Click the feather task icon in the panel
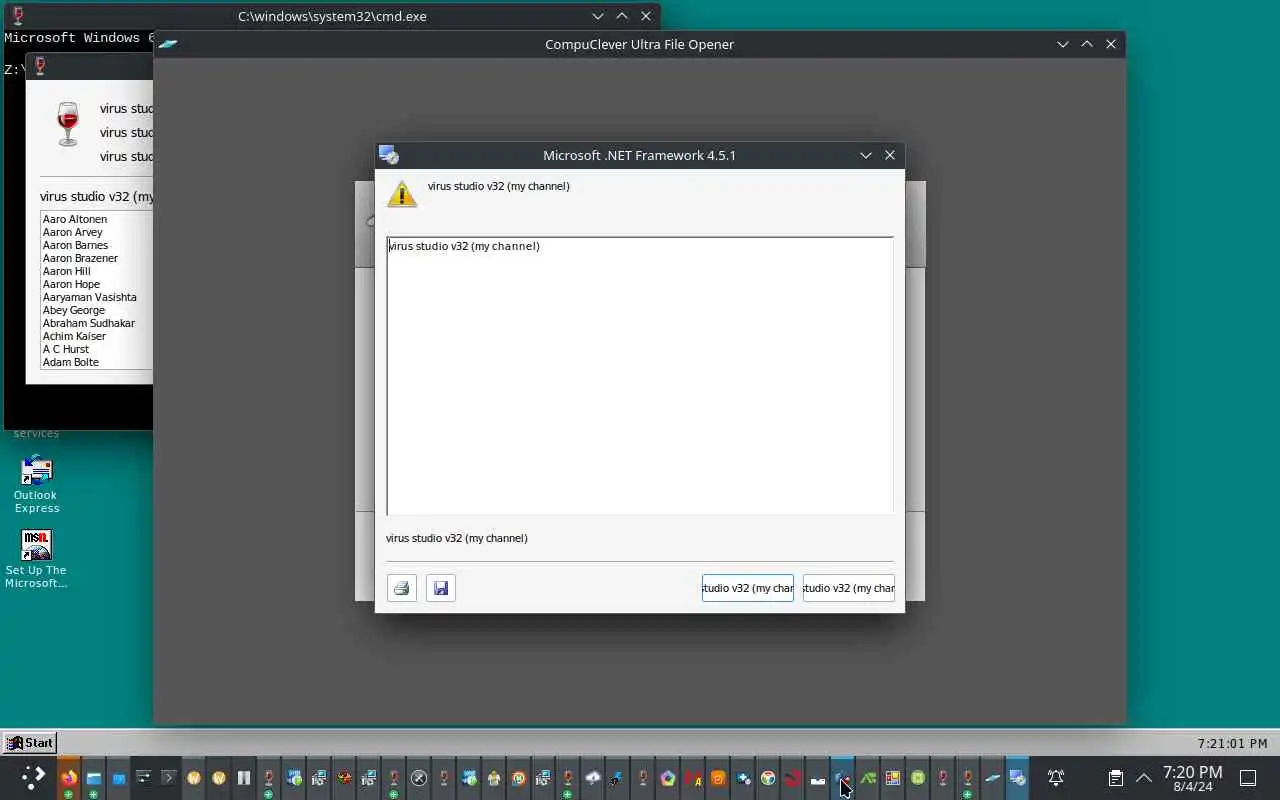Image resolution: width=1280 pixels, height=800 pixels. 992,777
